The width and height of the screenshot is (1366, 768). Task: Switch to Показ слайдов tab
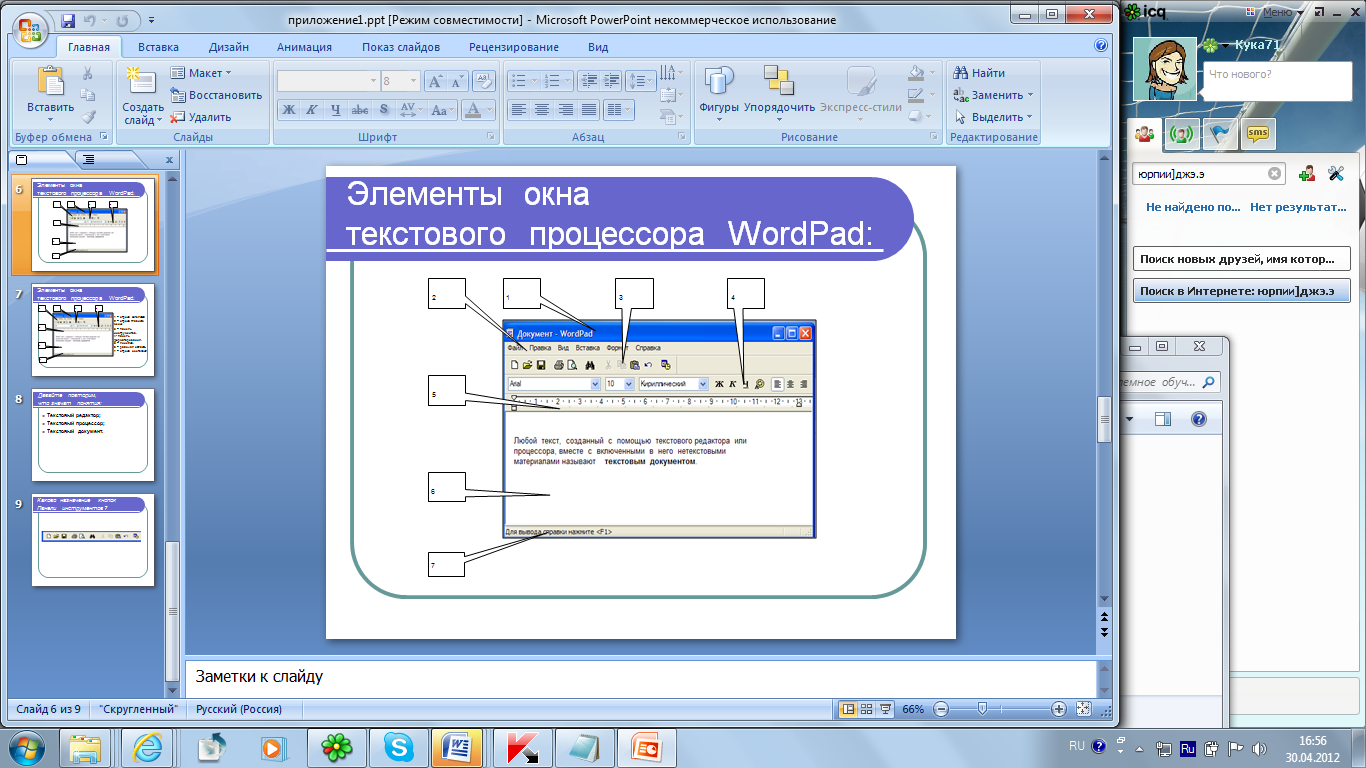[x=401, y=47]
